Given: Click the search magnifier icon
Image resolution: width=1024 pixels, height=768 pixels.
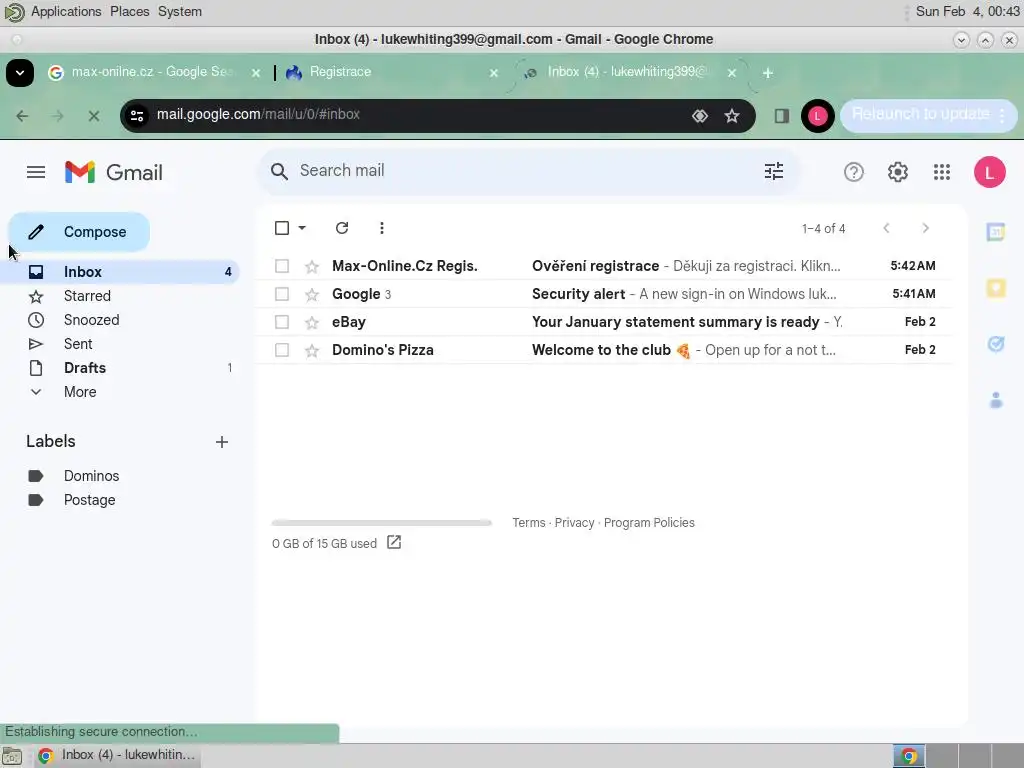Looking at the screenshot, I should click(x=280, y=171).
